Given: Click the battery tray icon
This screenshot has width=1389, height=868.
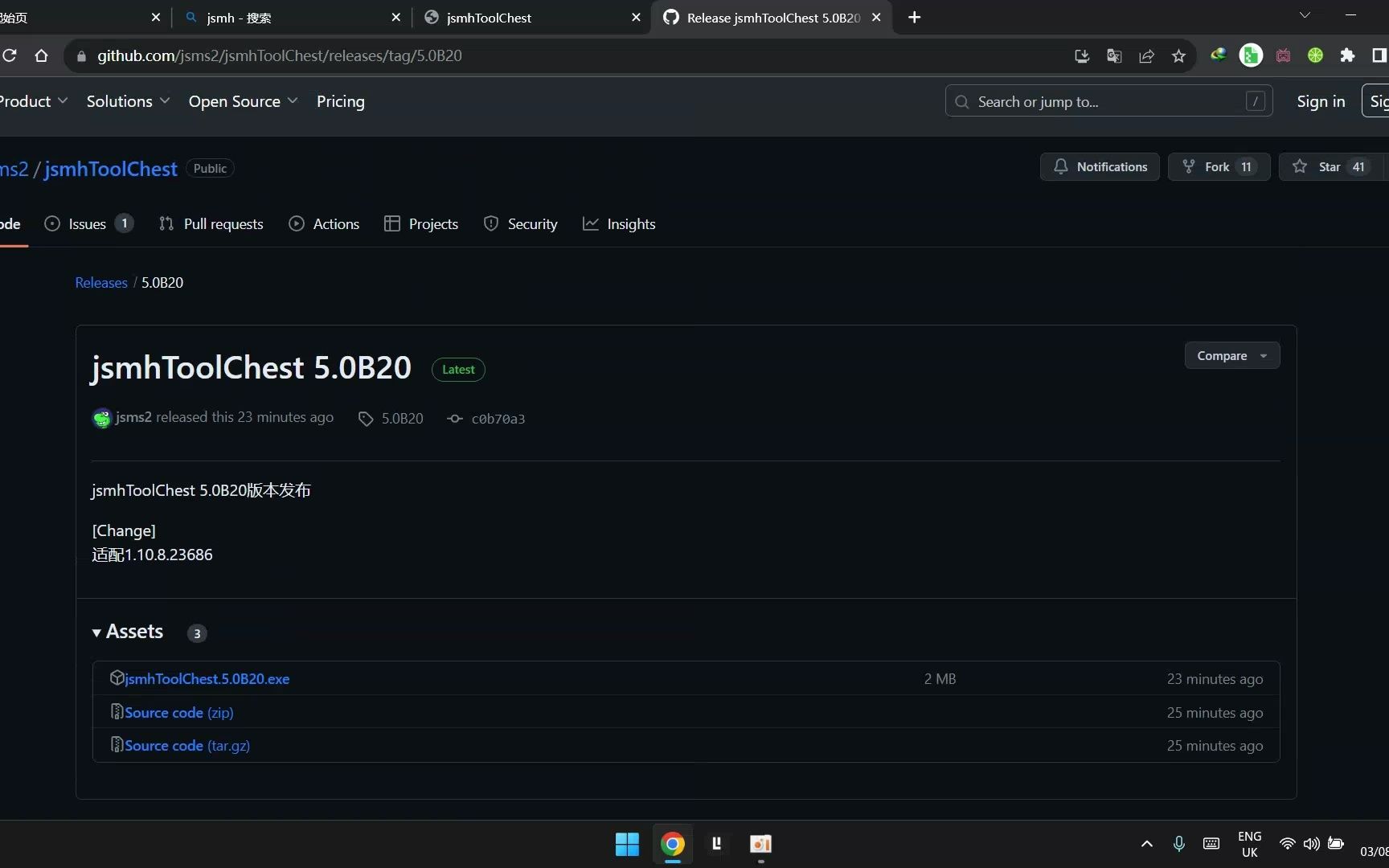Looking at the screenshot, I should (x=1336, y=844).
